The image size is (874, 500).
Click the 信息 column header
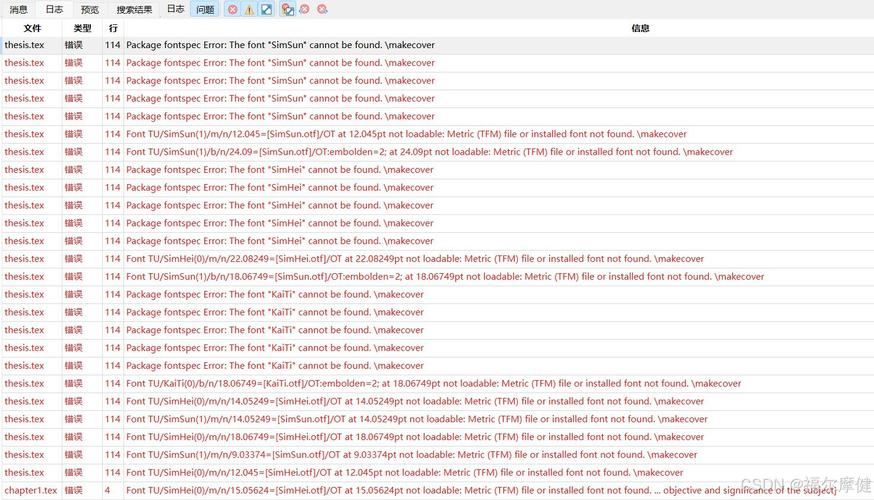(640, 28)
